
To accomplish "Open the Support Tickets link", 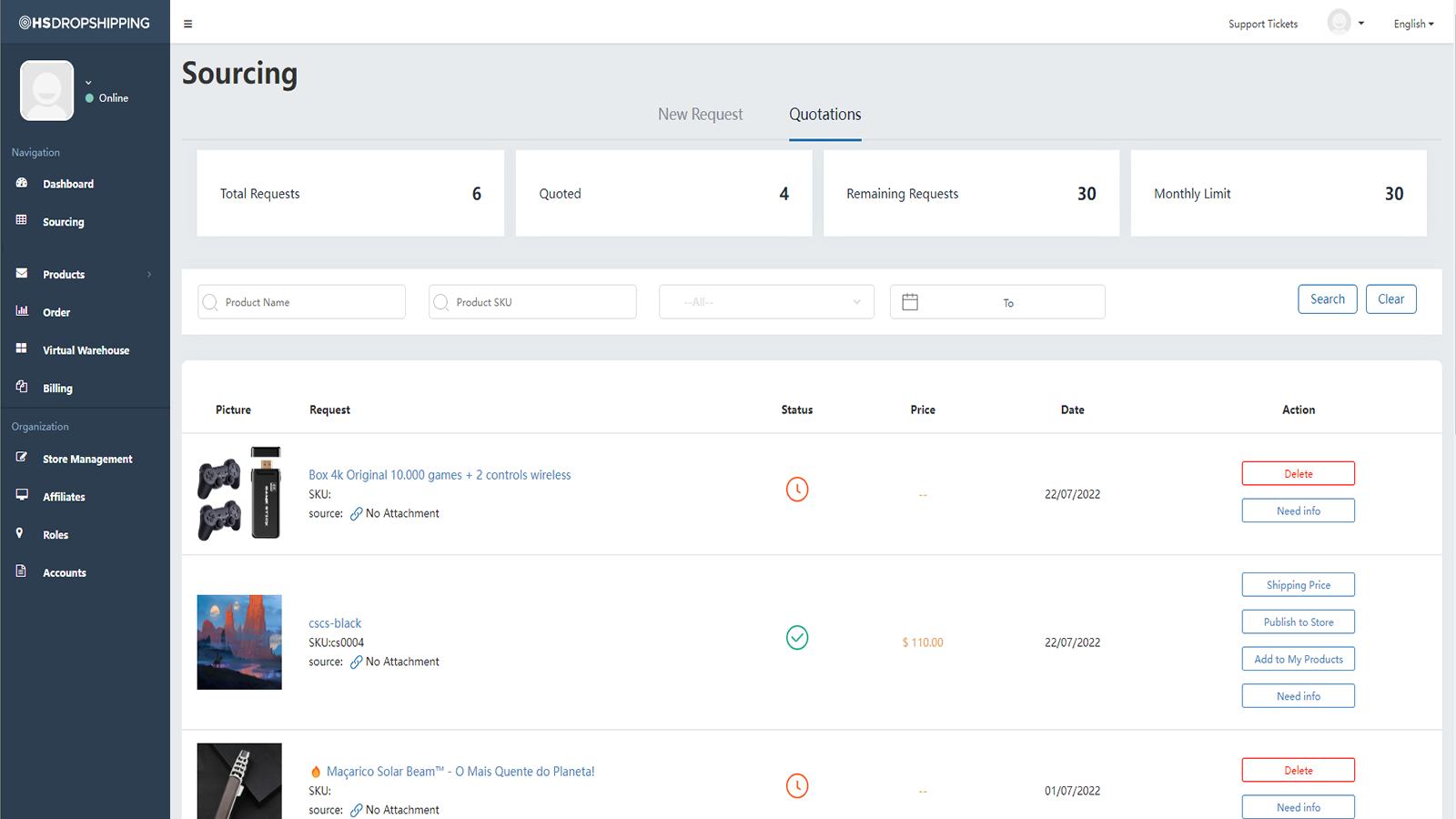I will 1263,24.
